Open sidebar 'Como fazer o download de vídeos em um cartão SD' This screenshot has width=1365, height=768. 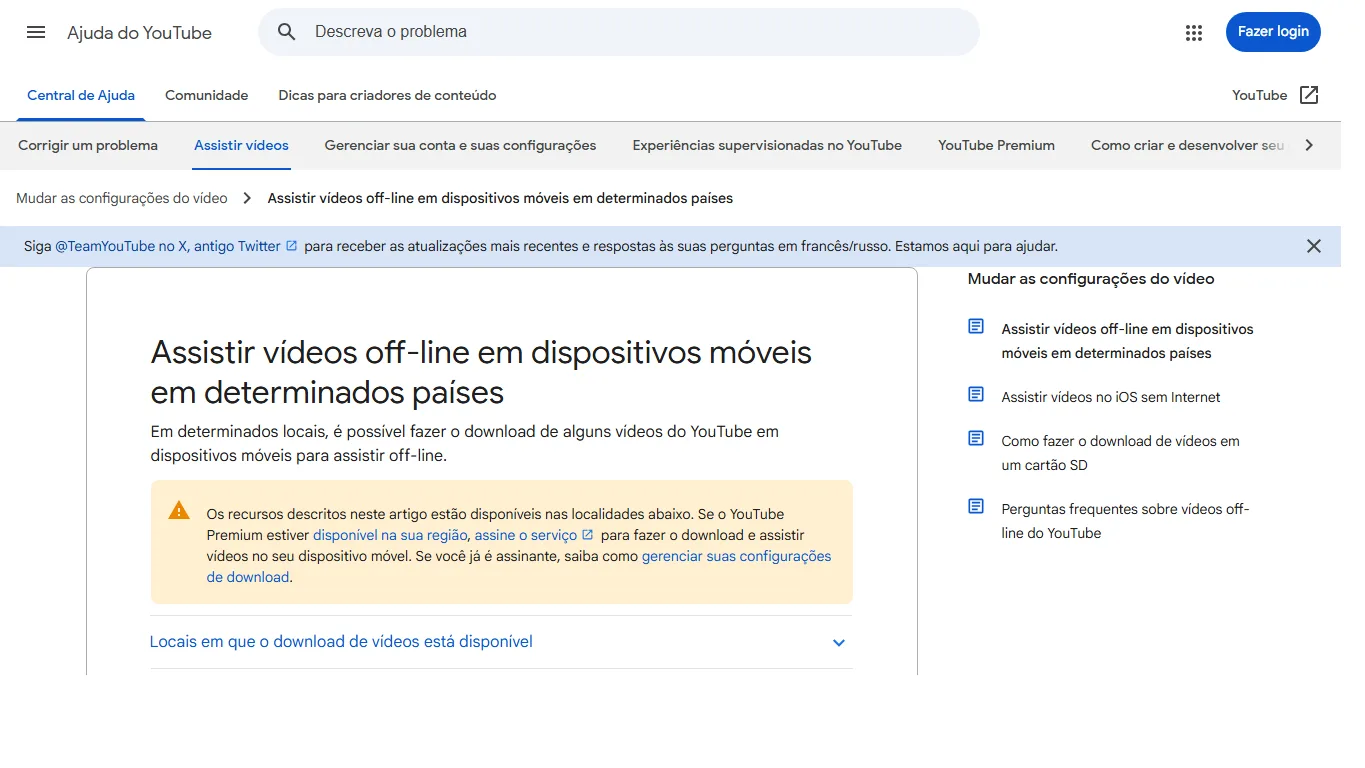tap(1120, 453)
